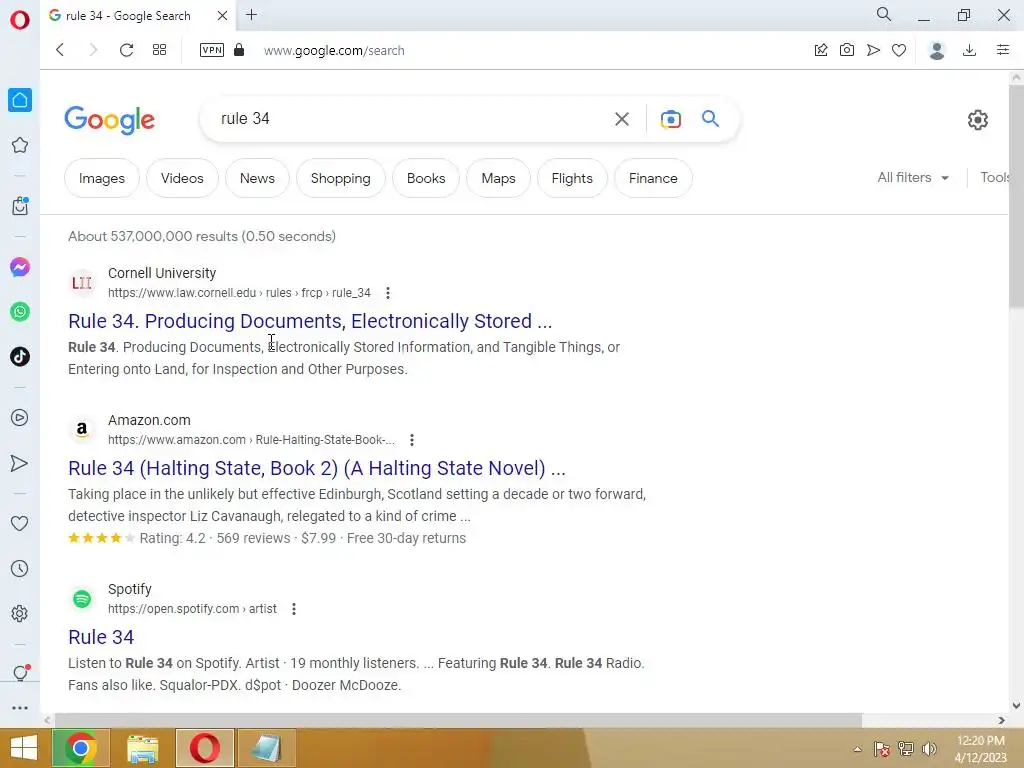This screenshot has width=1024, height=768.
Task: Switch to Images results
Action: click(x=102, y=178)
